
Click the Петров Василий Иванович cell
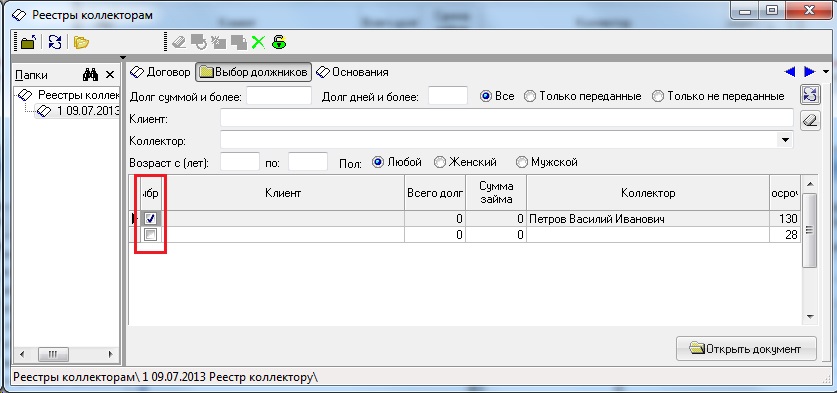(x=648, y=219)
